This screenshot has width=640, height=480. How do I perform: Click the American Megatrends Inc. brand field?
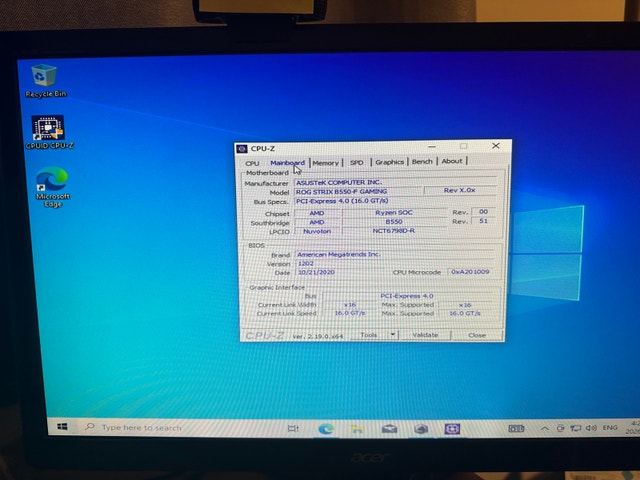pos(396,254)
